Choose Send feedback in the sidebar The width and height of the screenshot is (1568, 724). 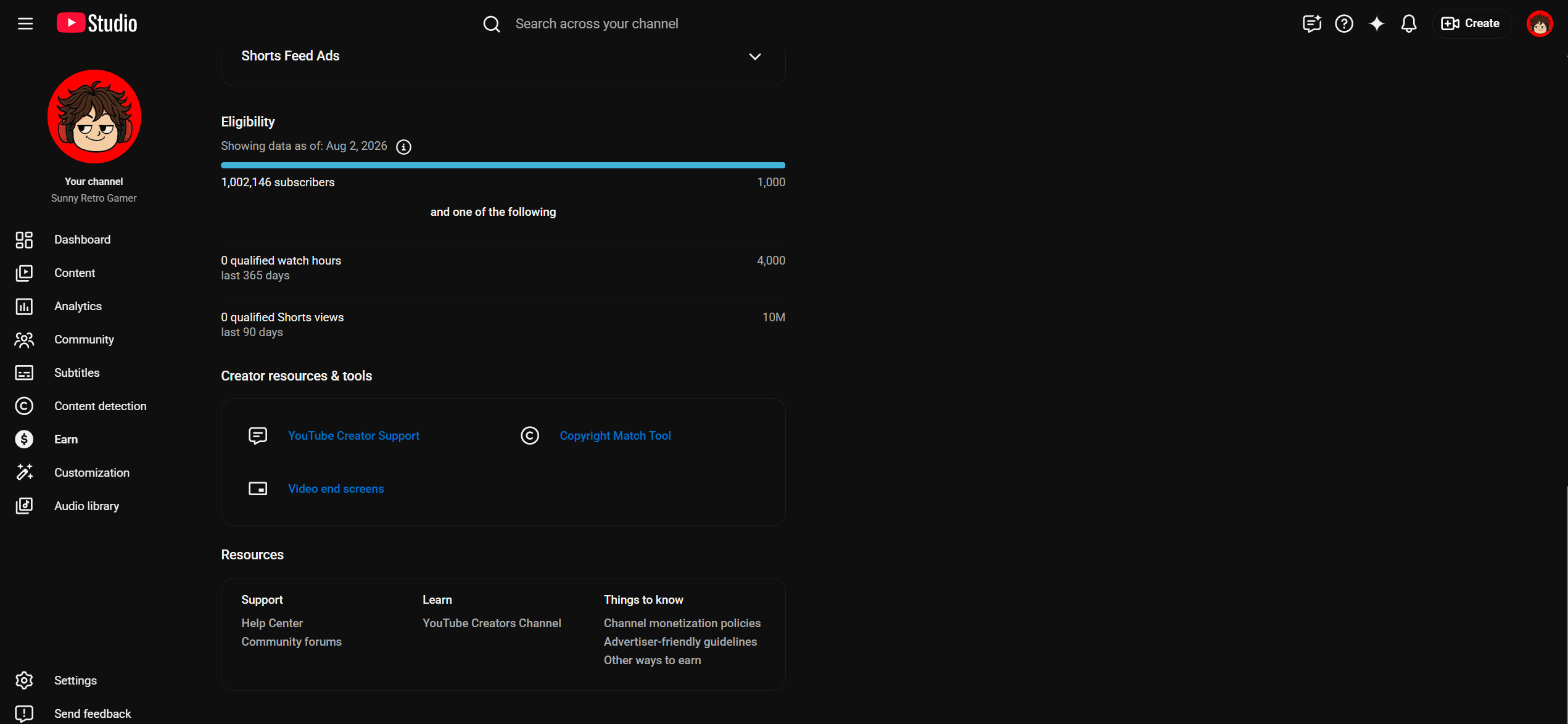pos(93,714)
